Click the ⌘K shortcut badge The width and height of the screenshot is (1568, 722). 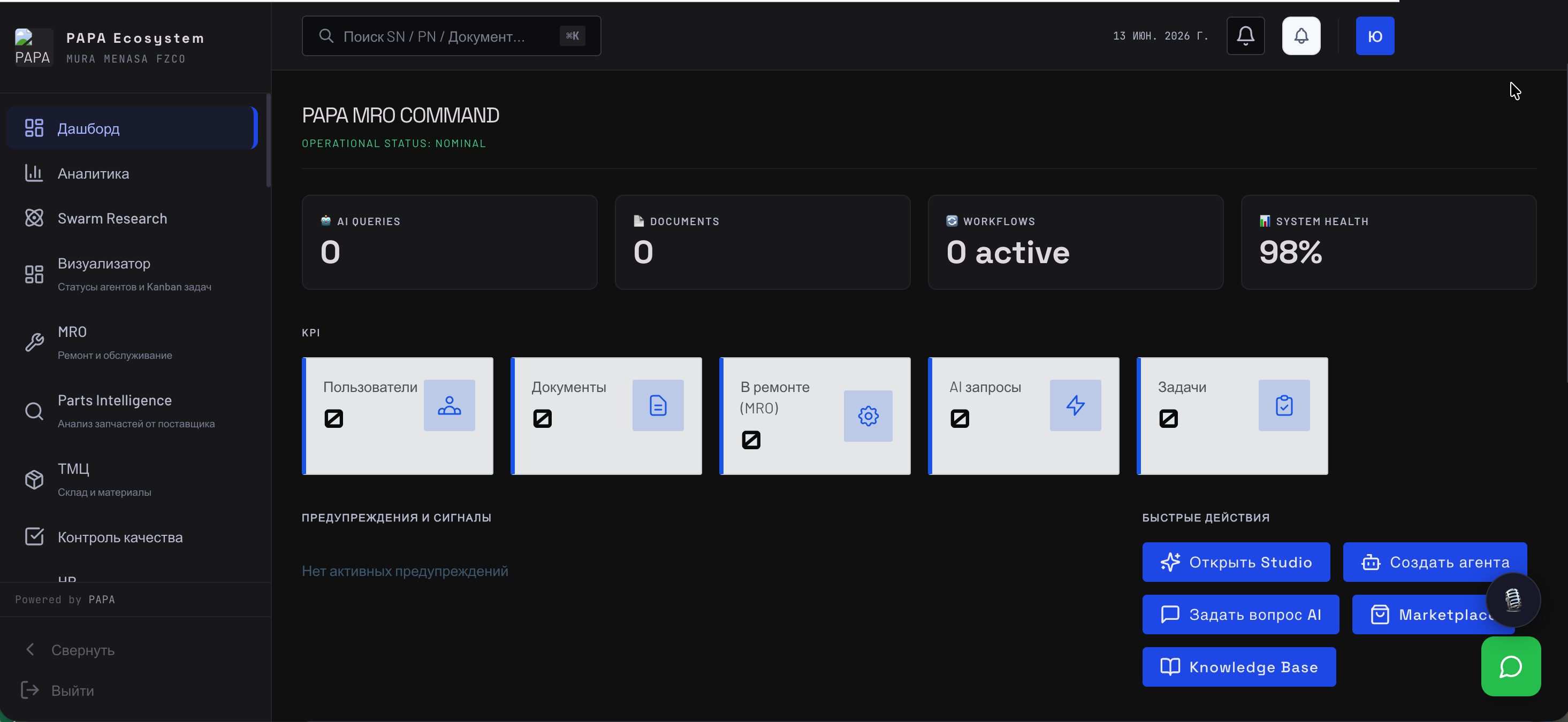click(572, 36)
